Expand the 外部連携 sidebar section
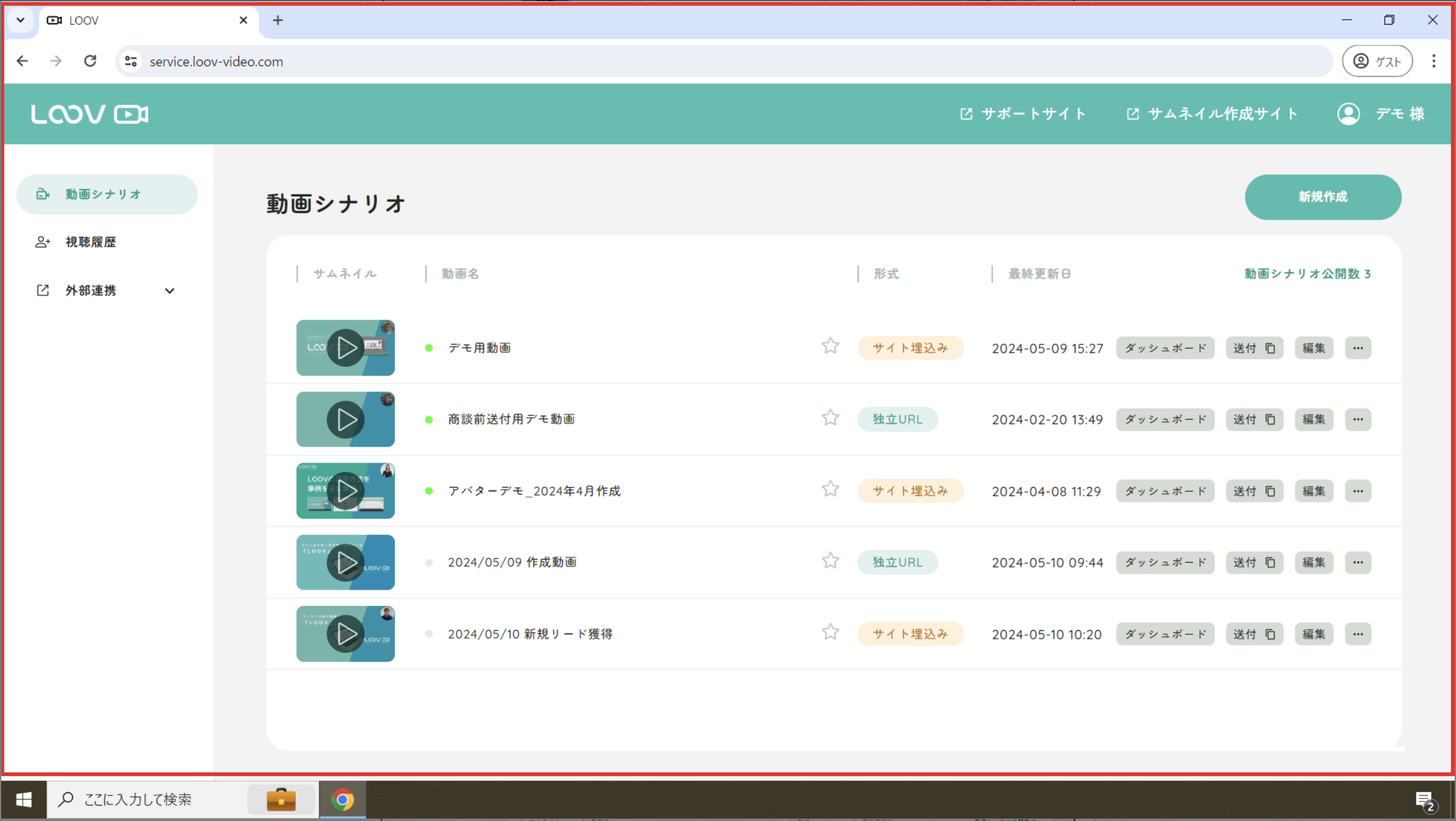Image resolution: width=1456 pixels, height=821 pixels. click(107, 291)
